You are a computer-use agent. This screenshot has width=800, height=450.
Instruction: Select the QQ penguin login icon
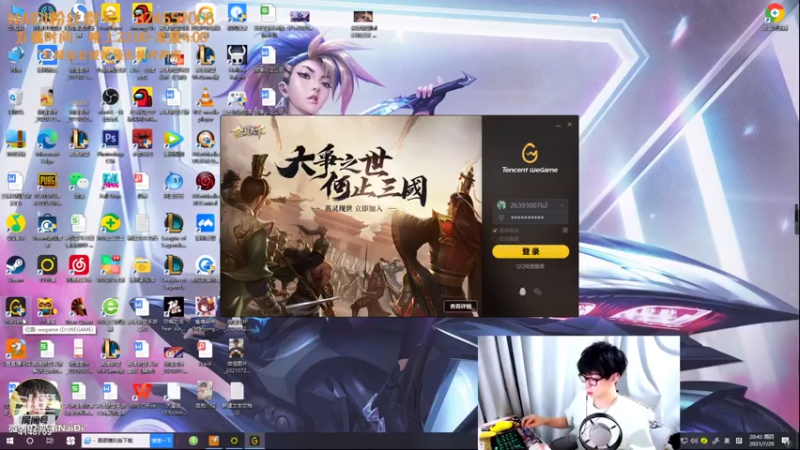click(x=522, y=291)
